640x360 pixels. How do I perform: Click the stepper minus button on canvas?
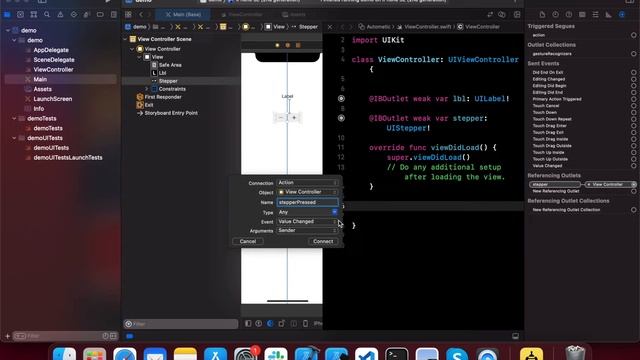tap(280, 118)
